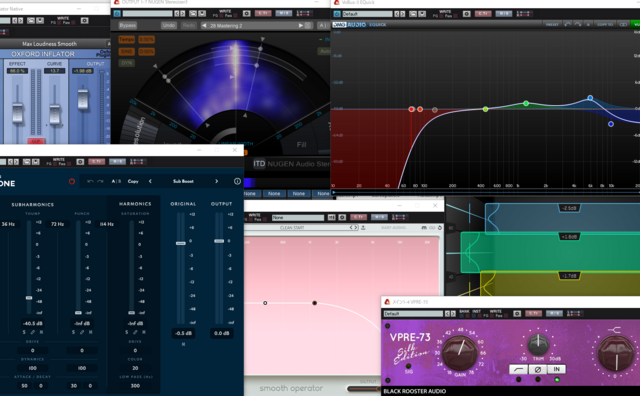Click the Gain knob on VPRE-73

pos(460,353)
